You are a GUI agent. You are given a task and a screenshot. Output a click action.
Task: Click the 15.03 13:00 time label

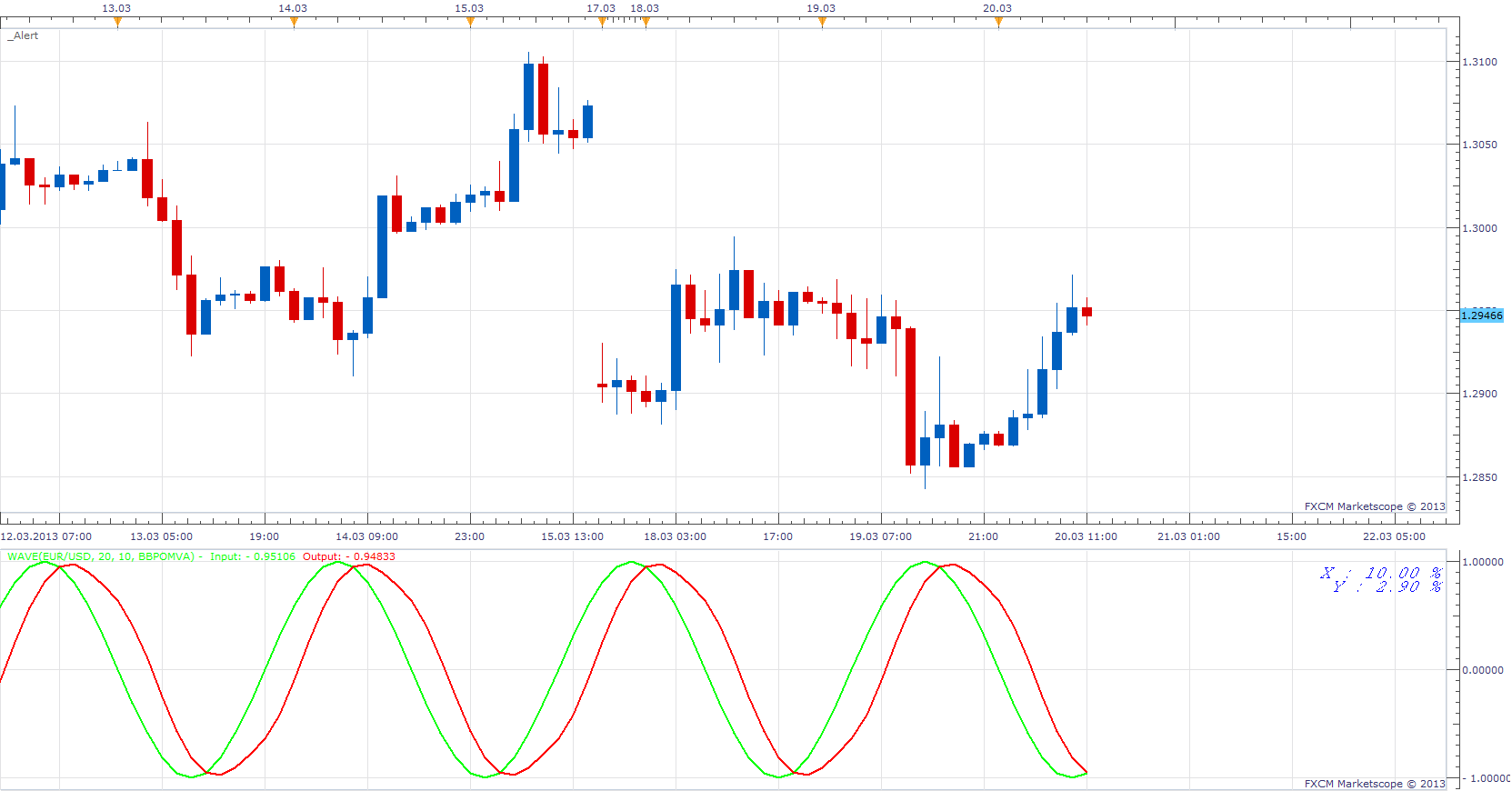[x=572, y=536]
